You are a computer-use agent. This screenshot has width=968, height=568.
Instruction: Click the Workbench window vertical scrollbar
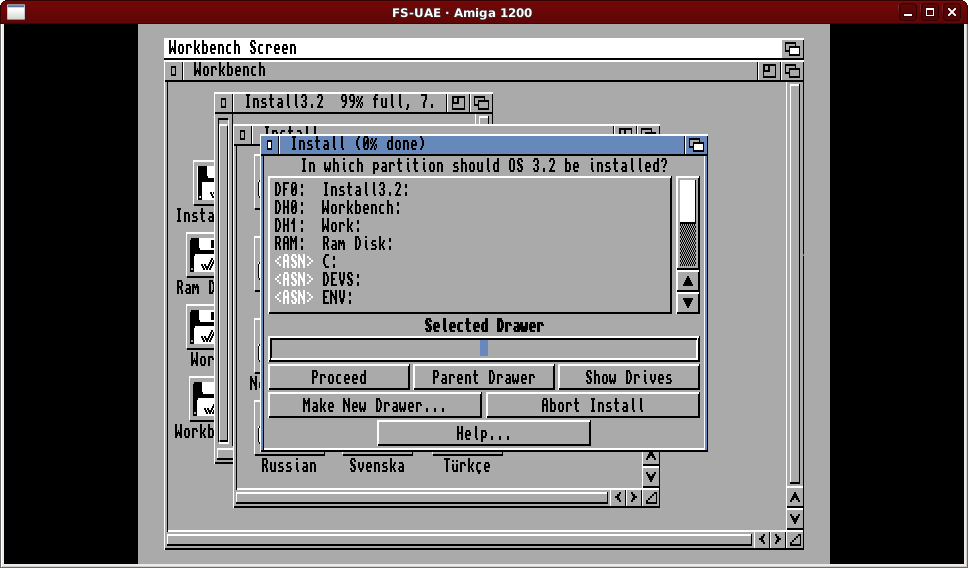tap(795, 284)
